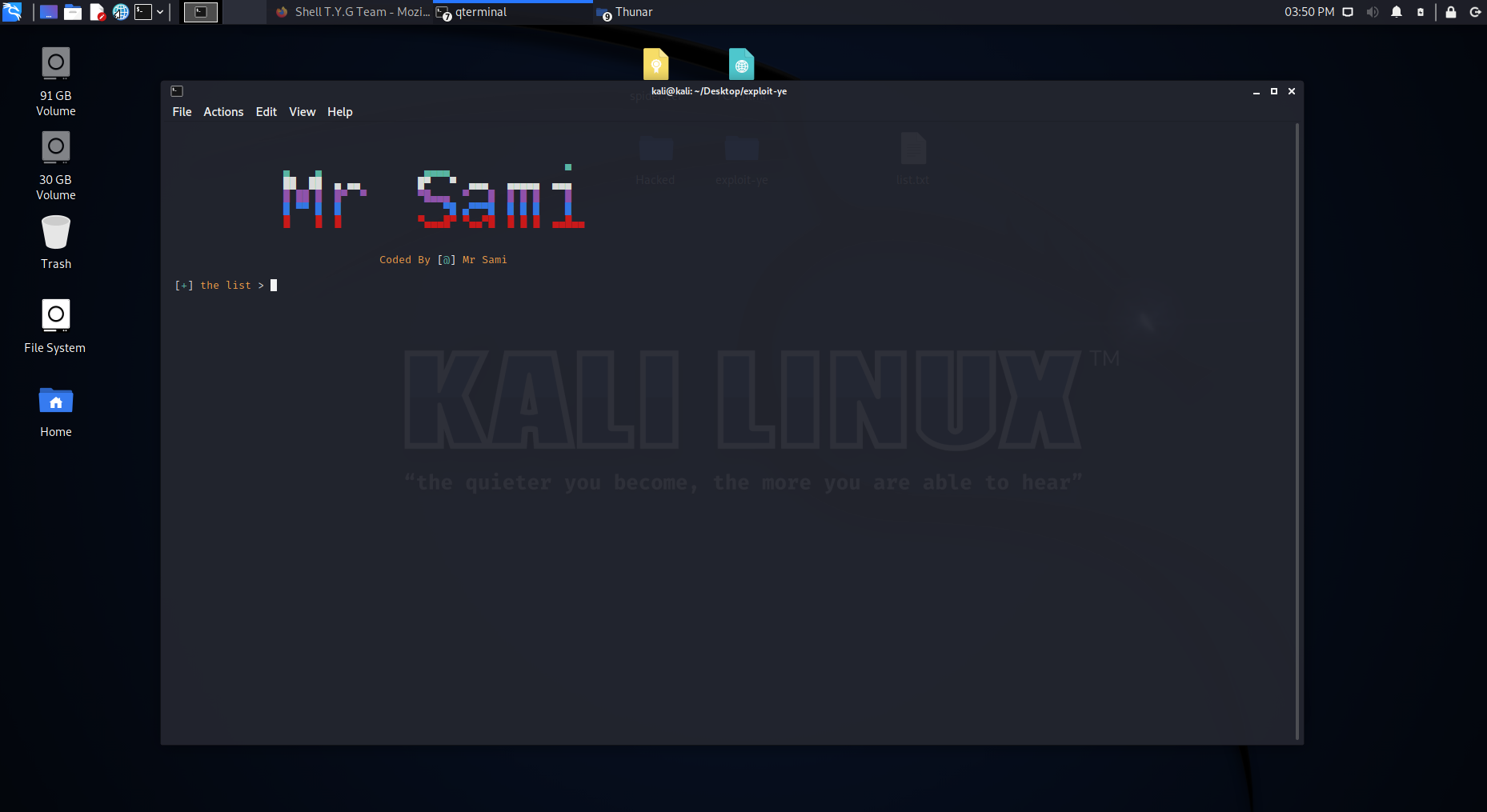Click the terminal title 'kali@kali: ~/Desktop/exploit-ye'
This screenshot has height=812, width=1487.
coord(719,91)
